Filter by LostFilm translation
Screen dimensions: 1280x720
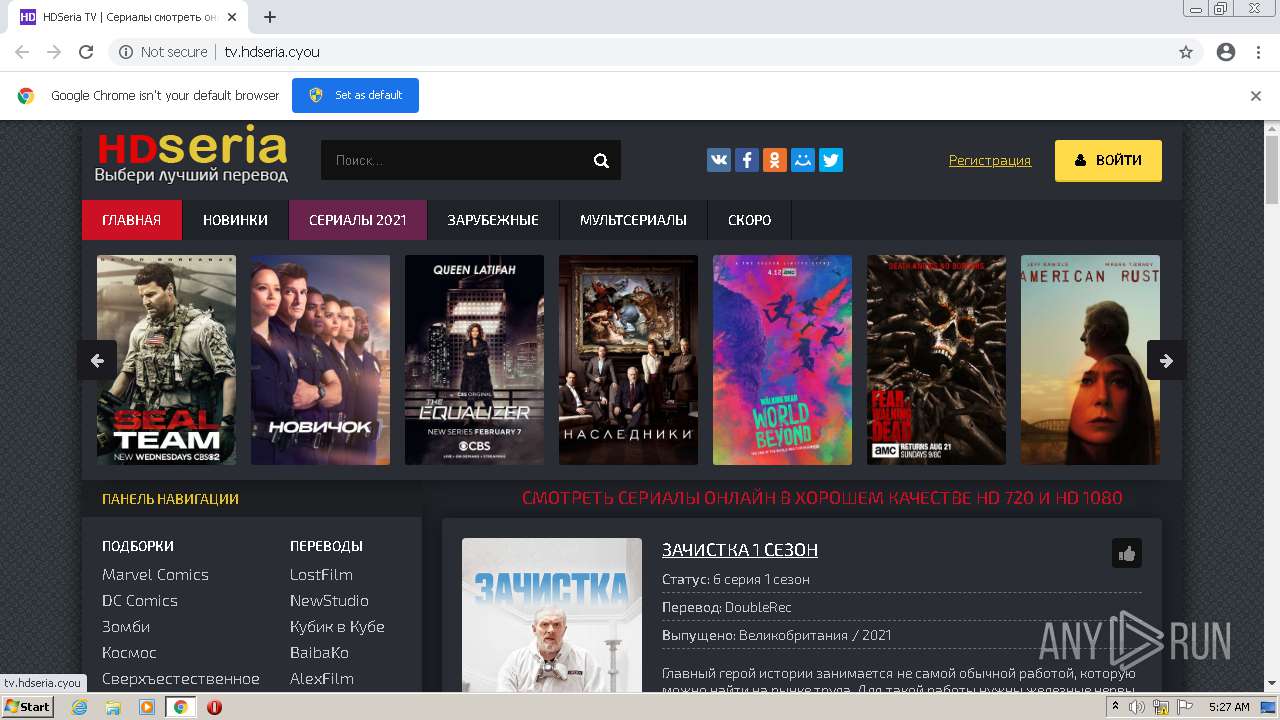click(x=321, y=575)
